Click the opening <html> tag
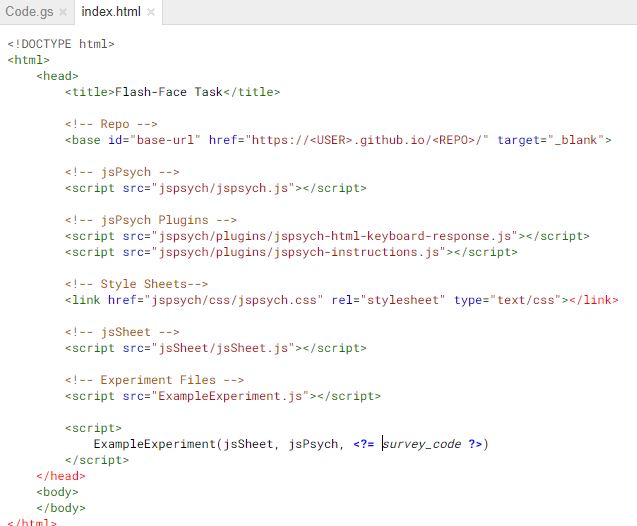Image resolution: width=637 pixels, height=526 pixels. point(28,60)
